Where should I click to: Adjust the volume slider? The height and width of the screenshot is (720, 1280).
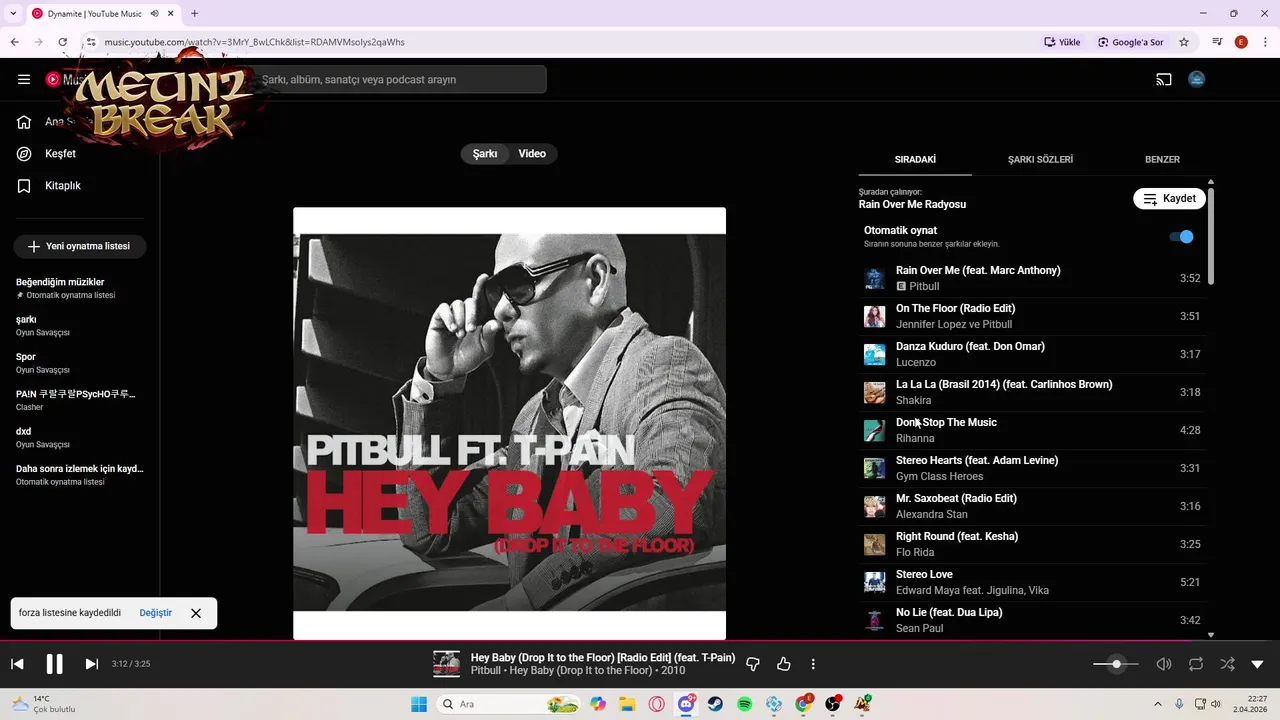(x=1116, y=664)
